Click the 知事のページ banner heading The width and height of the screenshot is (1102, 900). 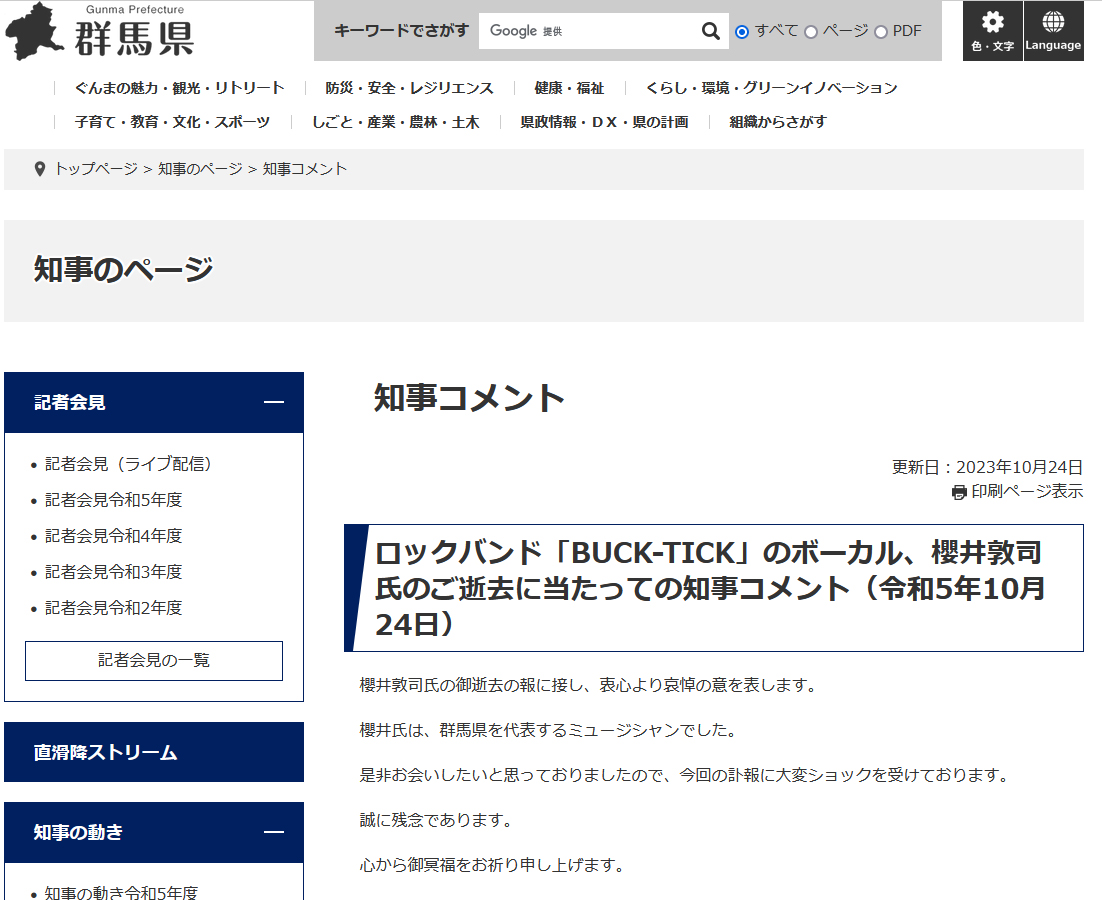point(123,269)
